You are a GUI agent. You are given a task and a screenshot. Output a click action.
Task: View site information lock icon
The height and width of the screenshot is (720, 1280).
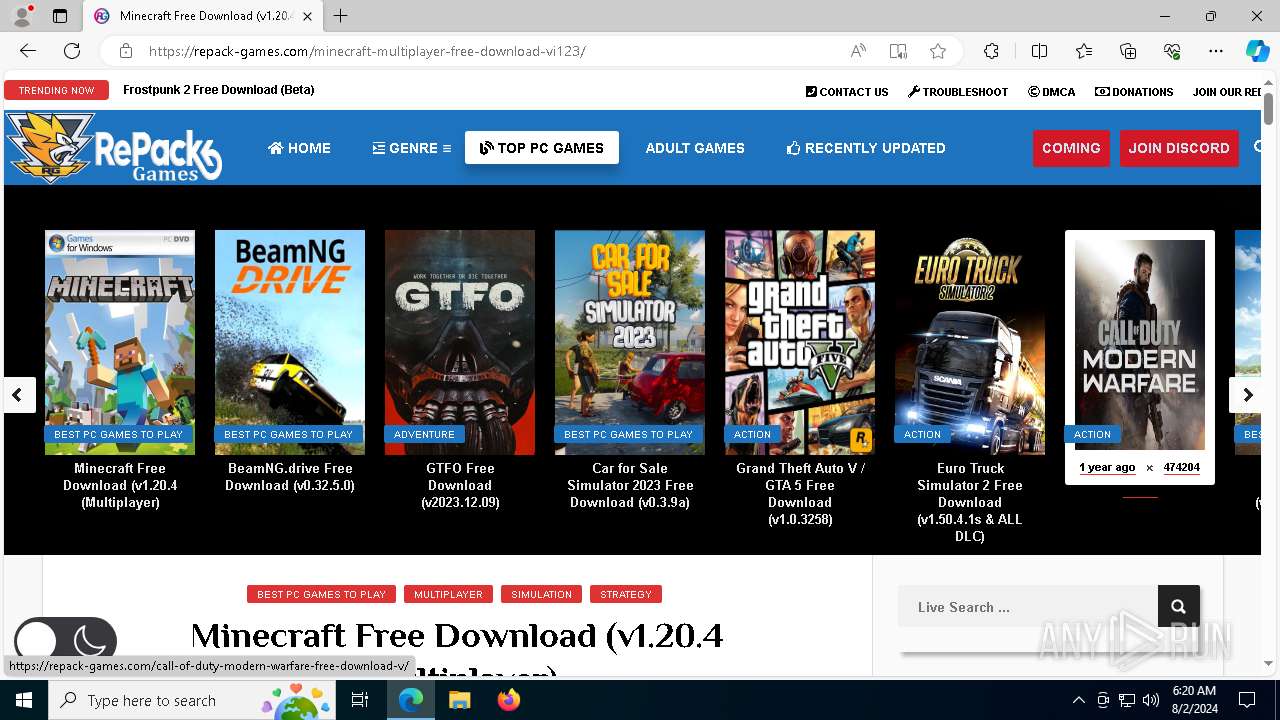click(x=125, y=51)
